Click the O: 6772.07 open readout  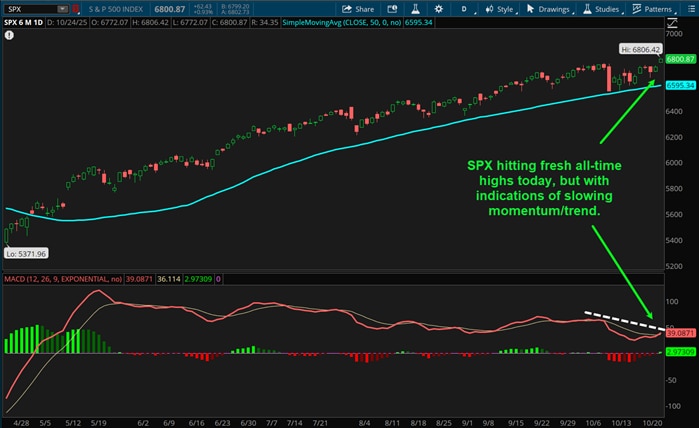[x=110, y=22]
